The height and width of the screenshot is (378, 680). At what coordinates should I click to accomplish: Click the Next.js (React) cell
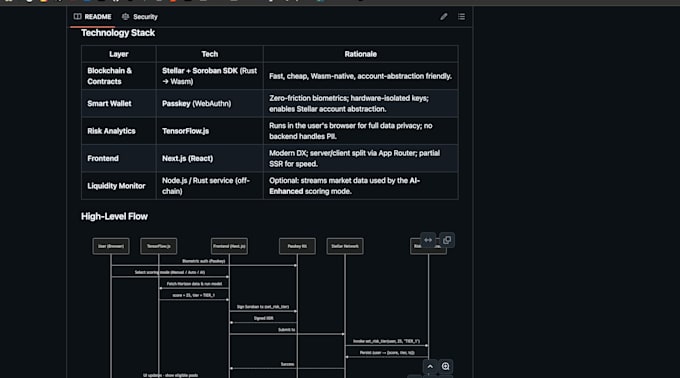209,158
